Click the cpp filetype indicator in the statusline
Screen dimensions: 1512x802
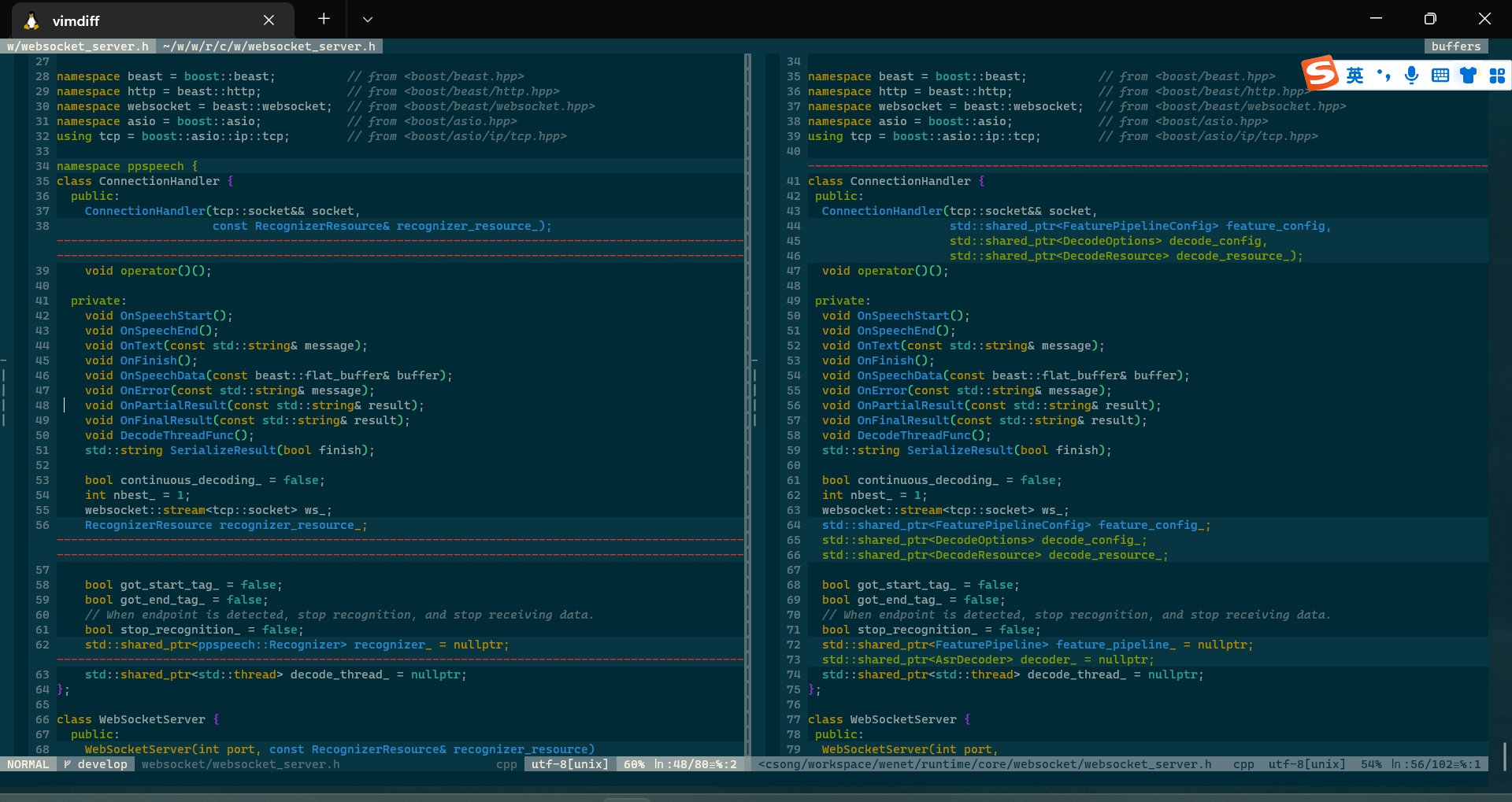pos(506,763)
